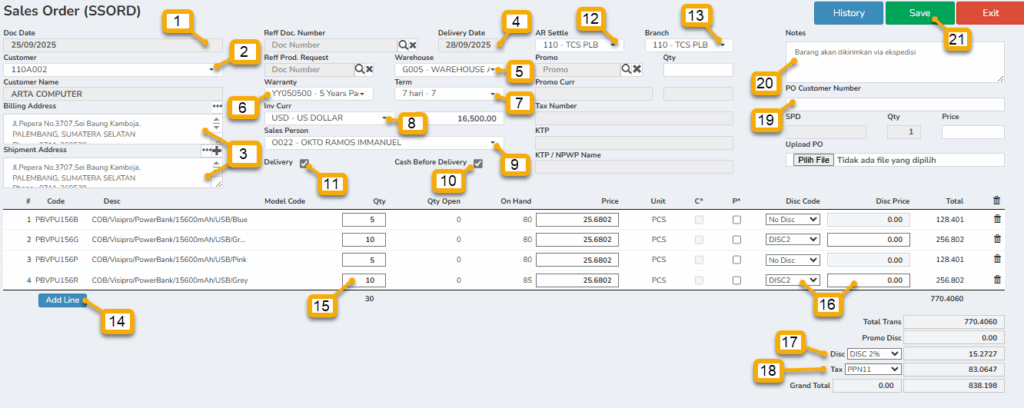Click the PO Customer Number input field

(894, 104)
